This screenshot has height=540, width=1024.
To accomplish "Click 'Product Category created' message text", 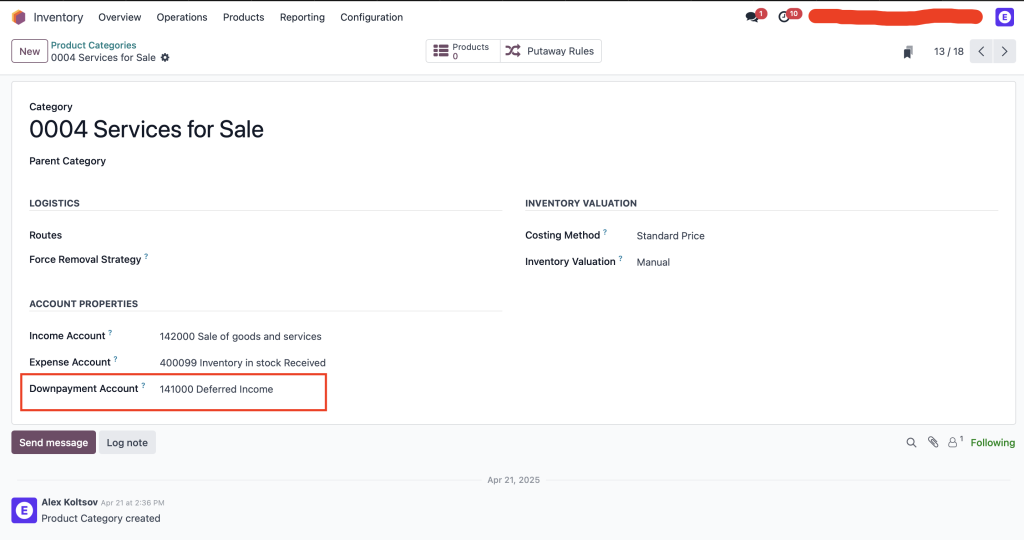I will pos(101,518).
